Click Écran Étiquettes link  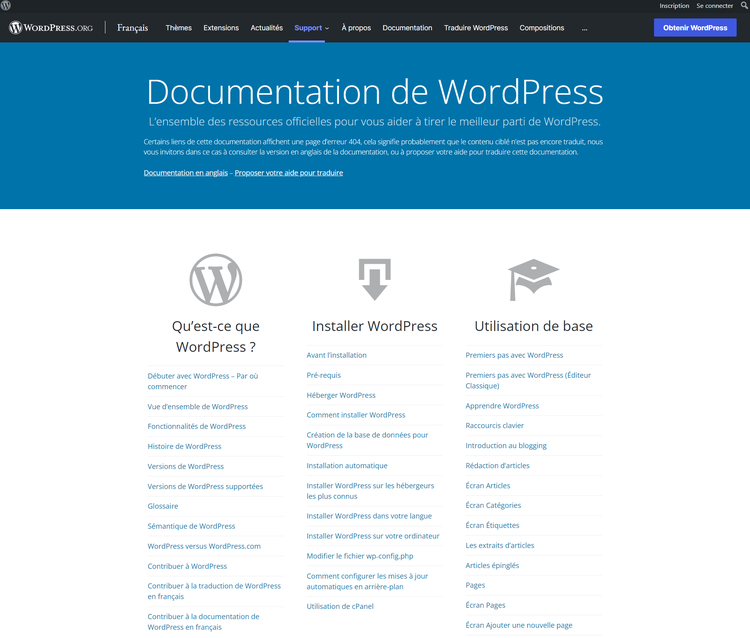coord(492,525)
